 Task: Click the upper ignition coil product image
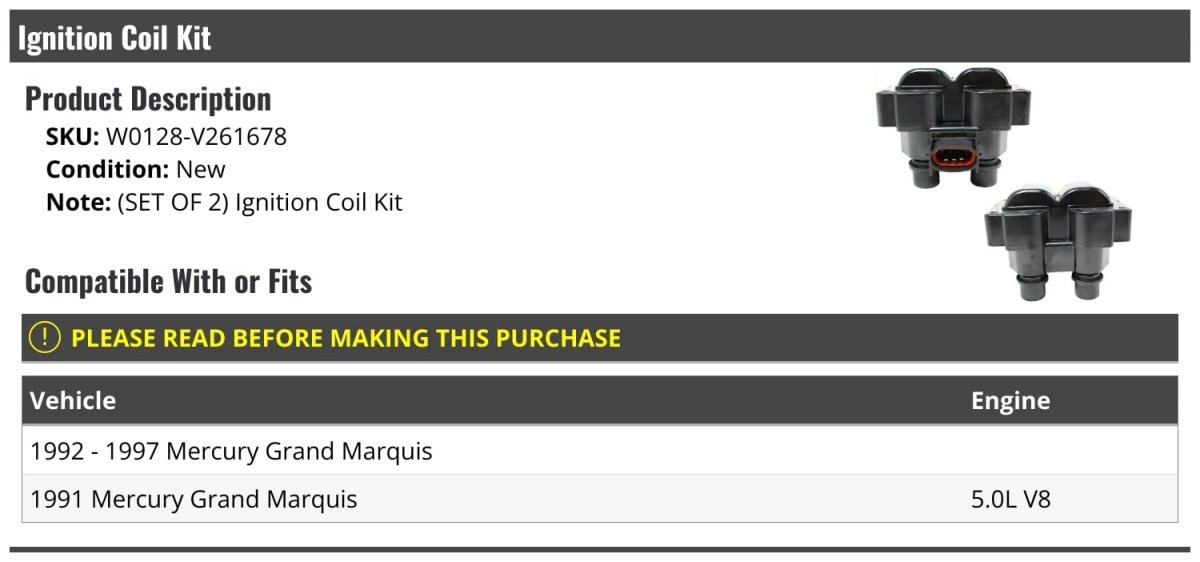953,127
